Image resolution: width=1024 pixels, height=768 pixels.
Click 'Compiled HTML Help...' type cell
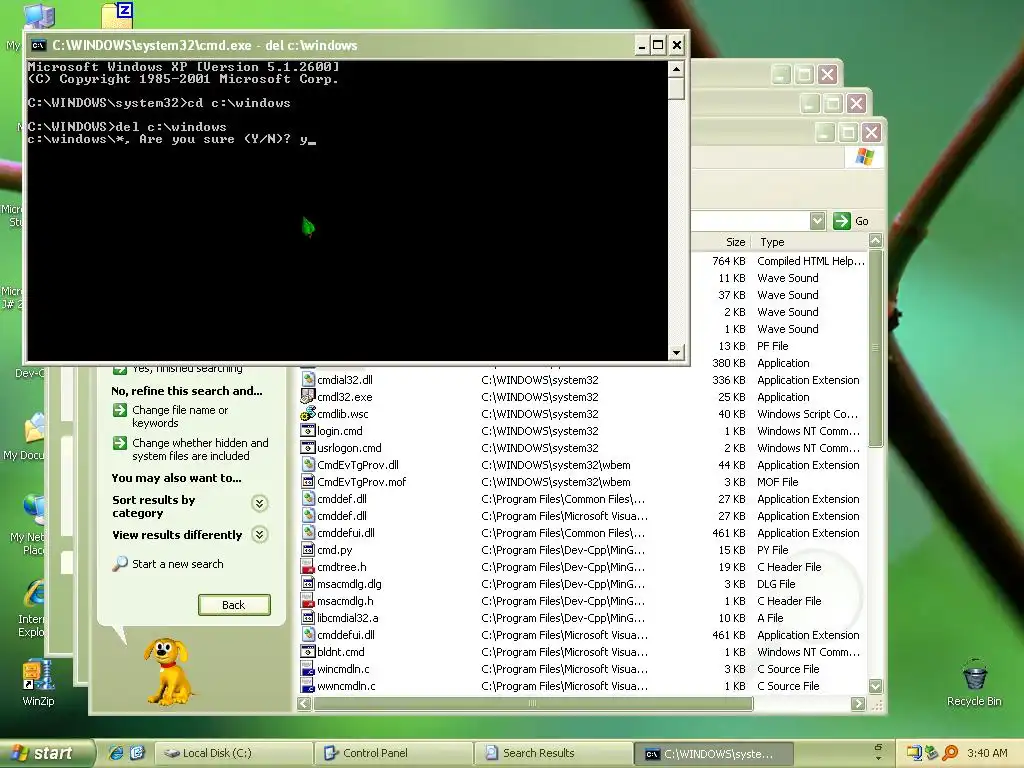[810, 261]
